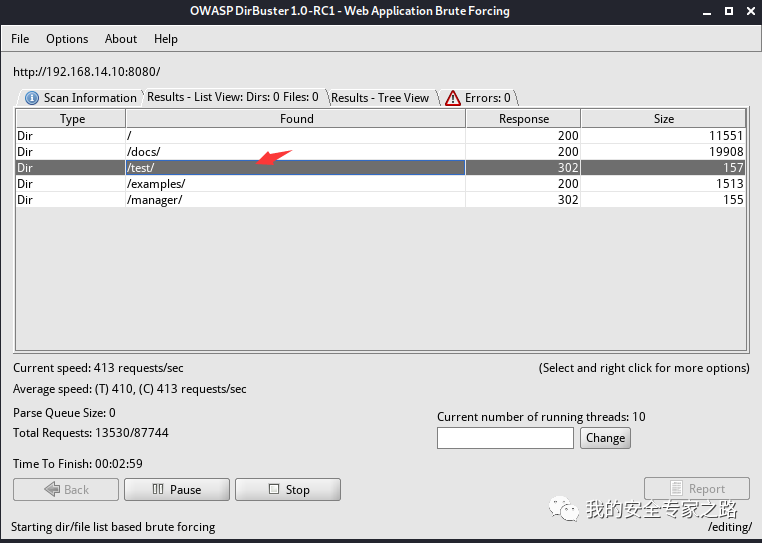Click the back arrow icon on Back button

[x=52, y=489]
